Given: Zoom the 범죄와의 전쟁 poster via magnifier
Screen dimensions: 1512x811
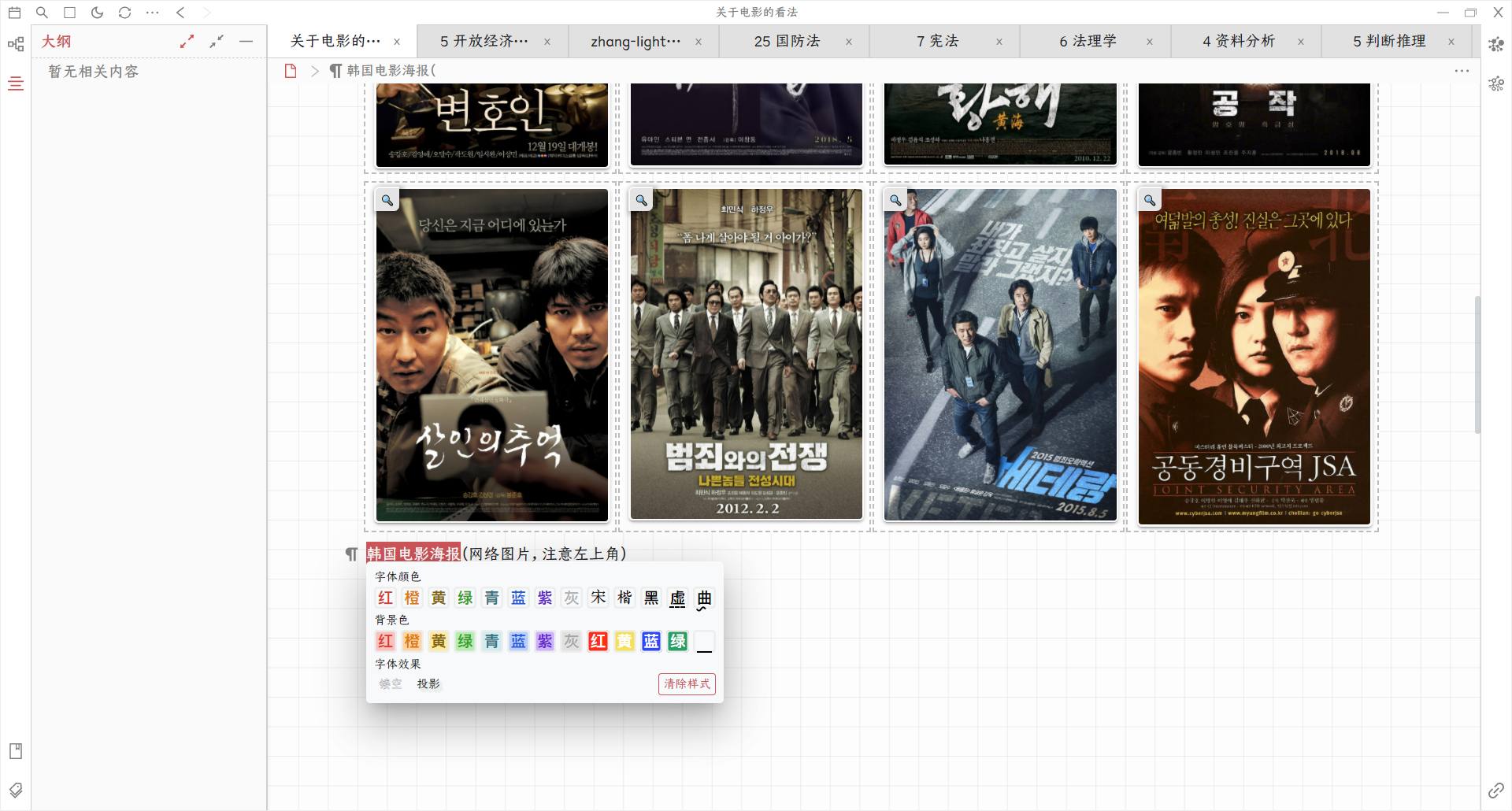Looking at the screenshot, I should pyautogui.click(x=642, y=200).
